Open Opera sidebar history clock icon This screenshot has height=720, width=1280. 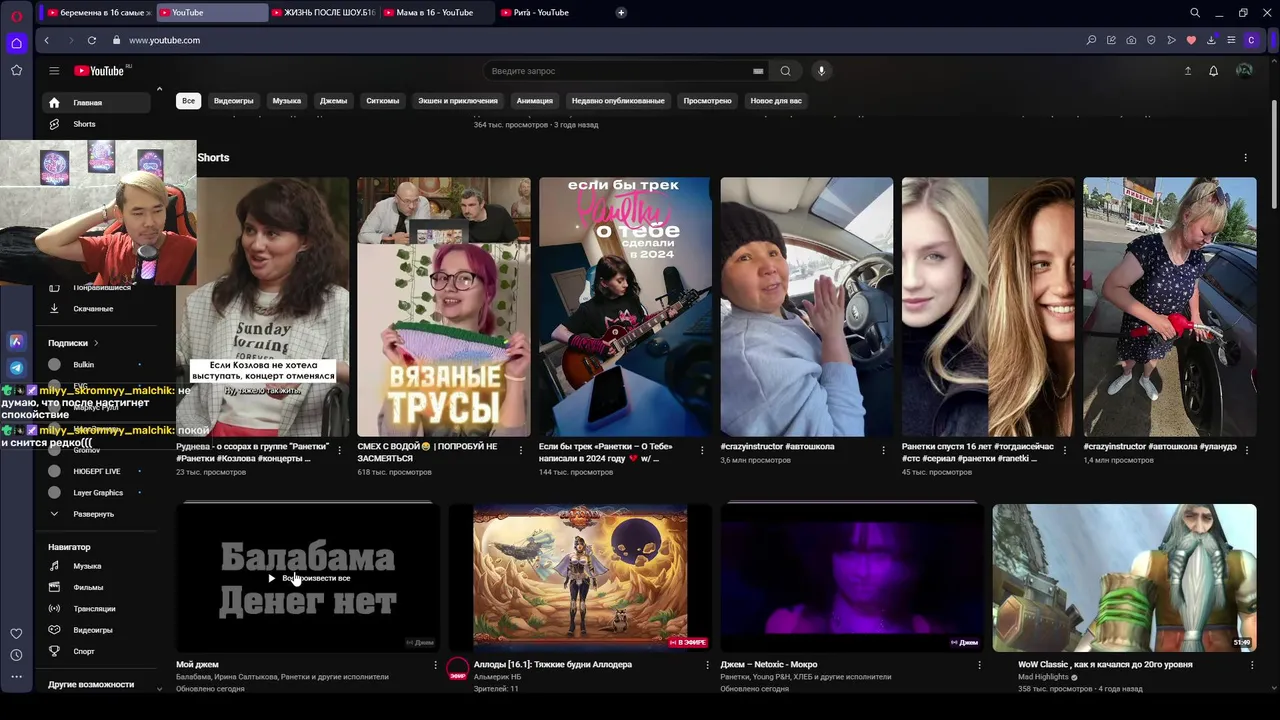(16, 655)
